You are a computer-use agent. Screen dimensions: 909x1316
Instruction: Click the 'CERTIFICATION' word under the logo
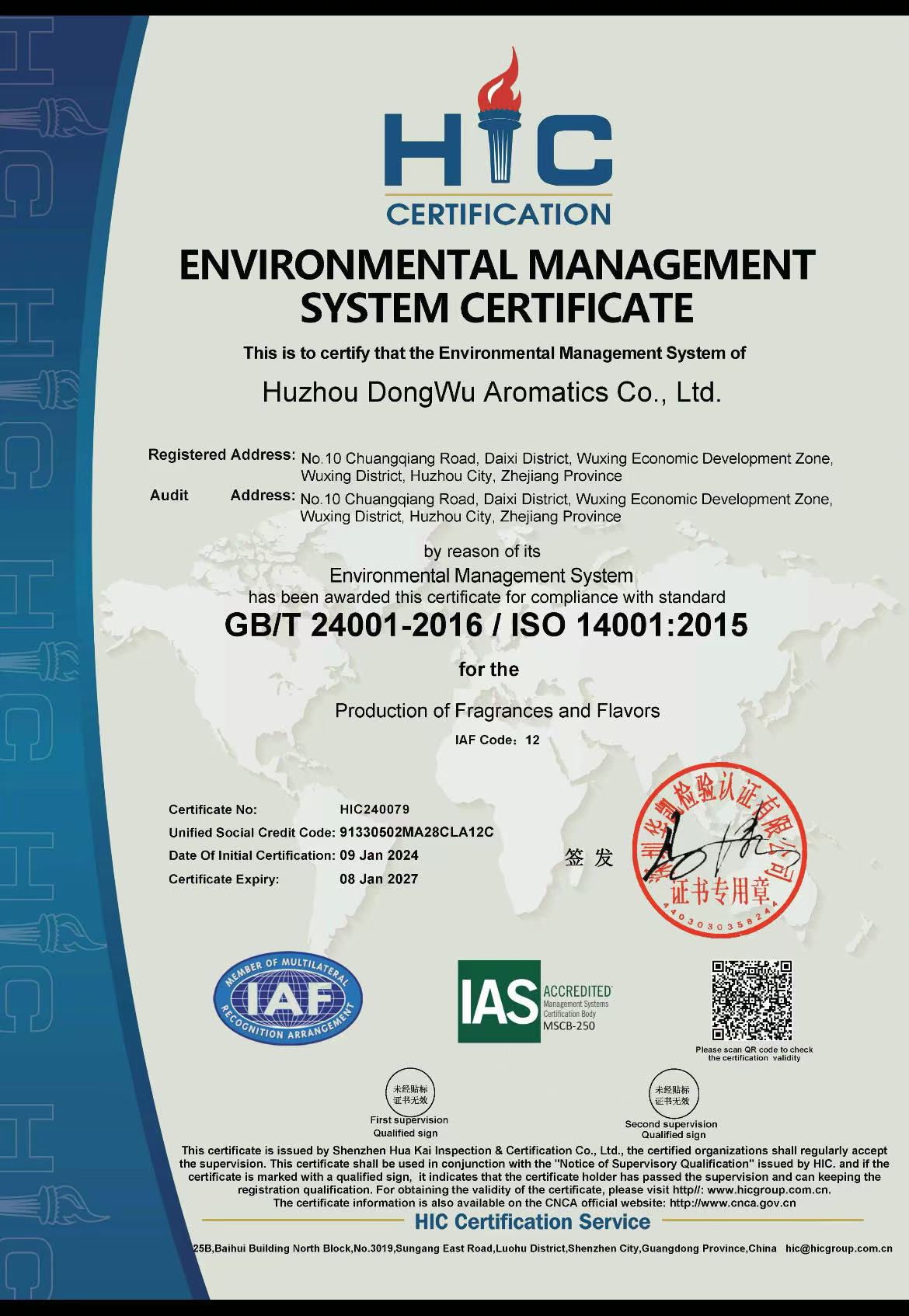[499, 214]
